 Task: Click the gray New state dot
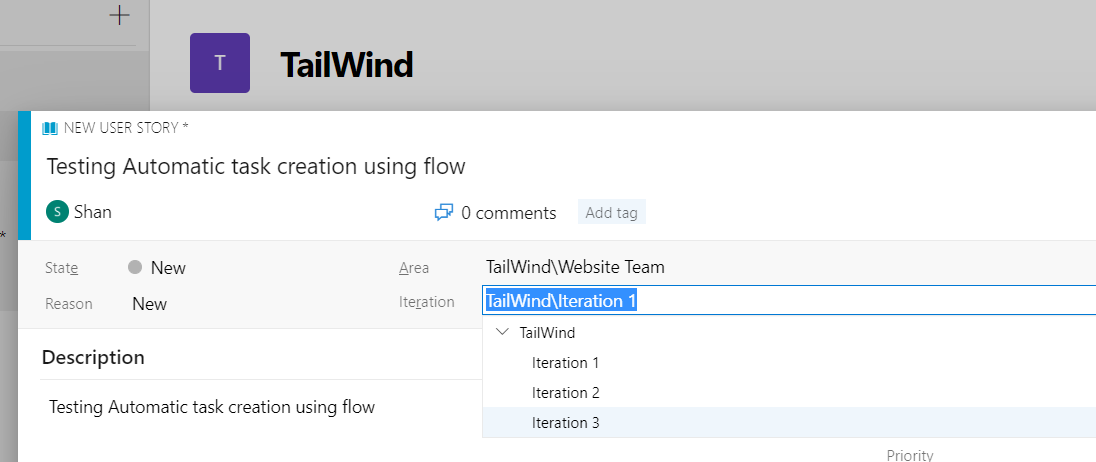(136, 267)
